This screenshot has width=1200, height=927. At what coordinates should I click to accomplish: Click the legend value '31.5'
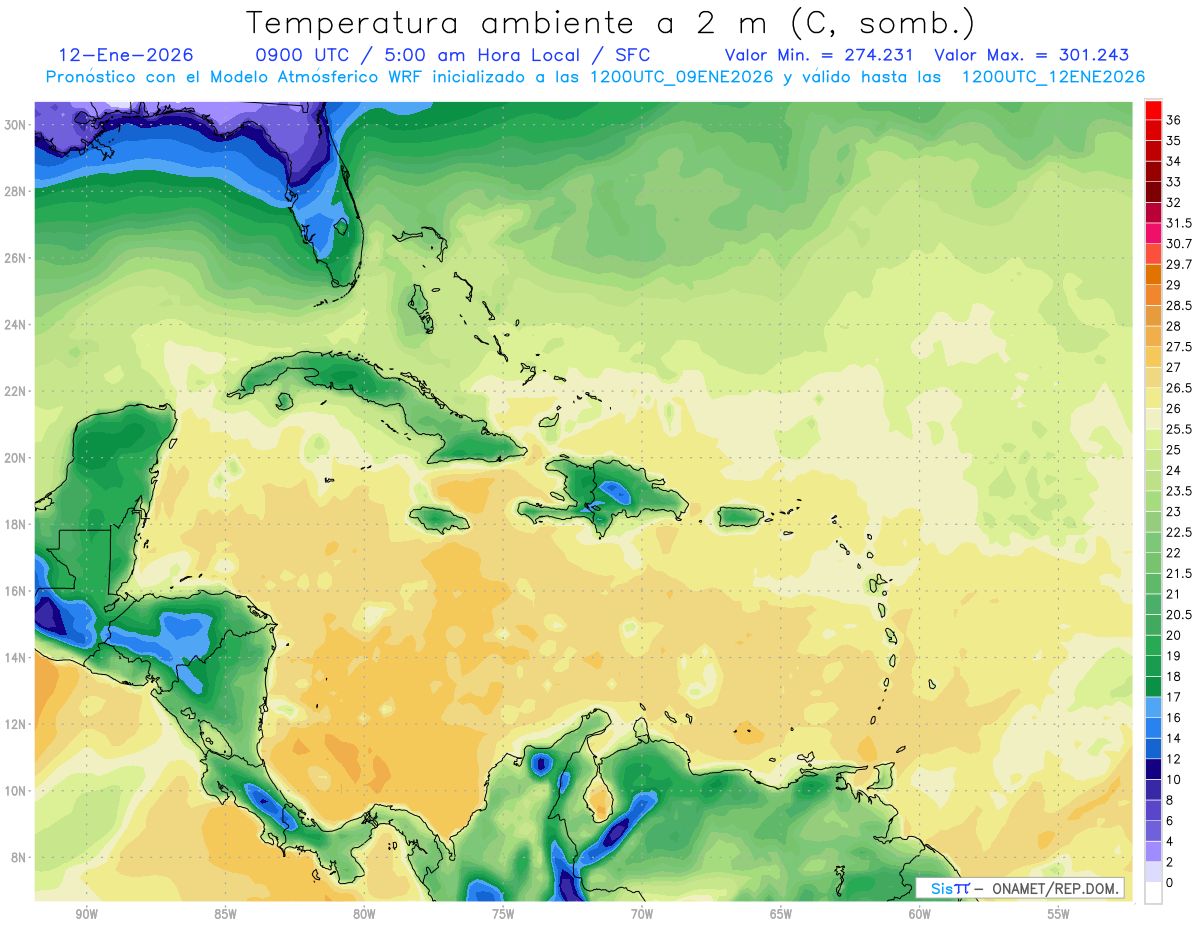pyautogui.click(x=1179, y=223)
